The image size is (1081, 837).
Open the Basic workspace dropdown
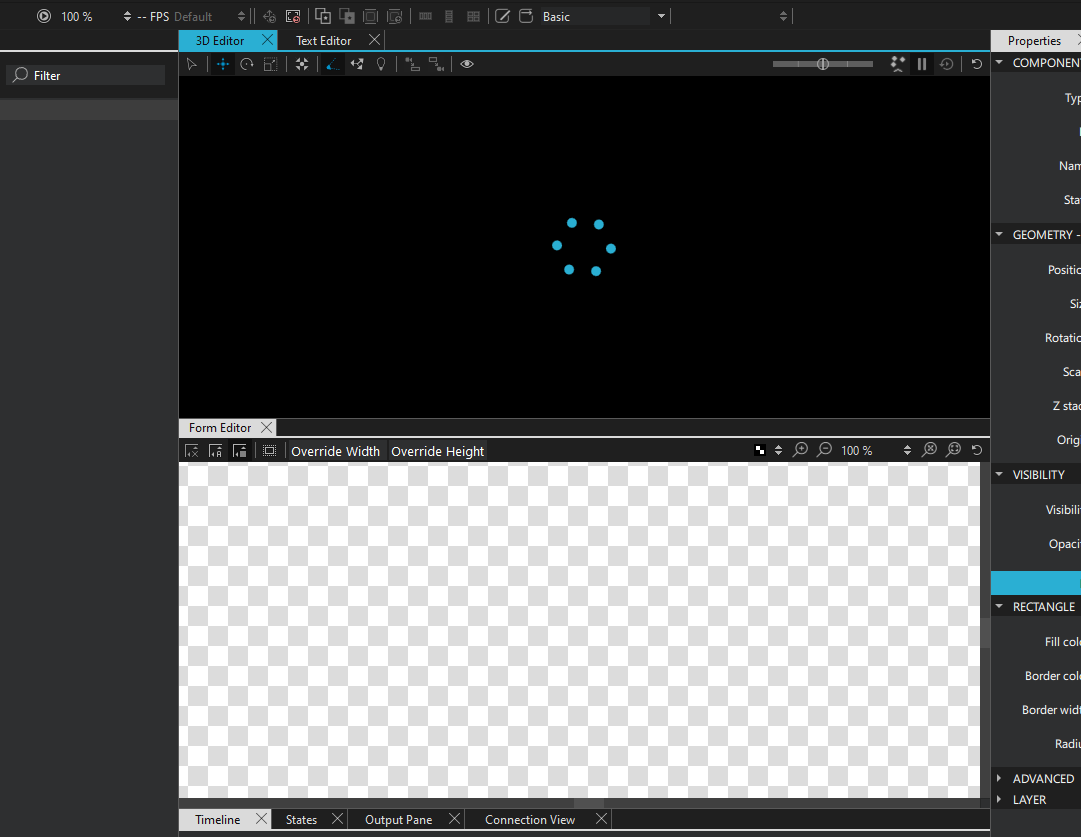661,16
